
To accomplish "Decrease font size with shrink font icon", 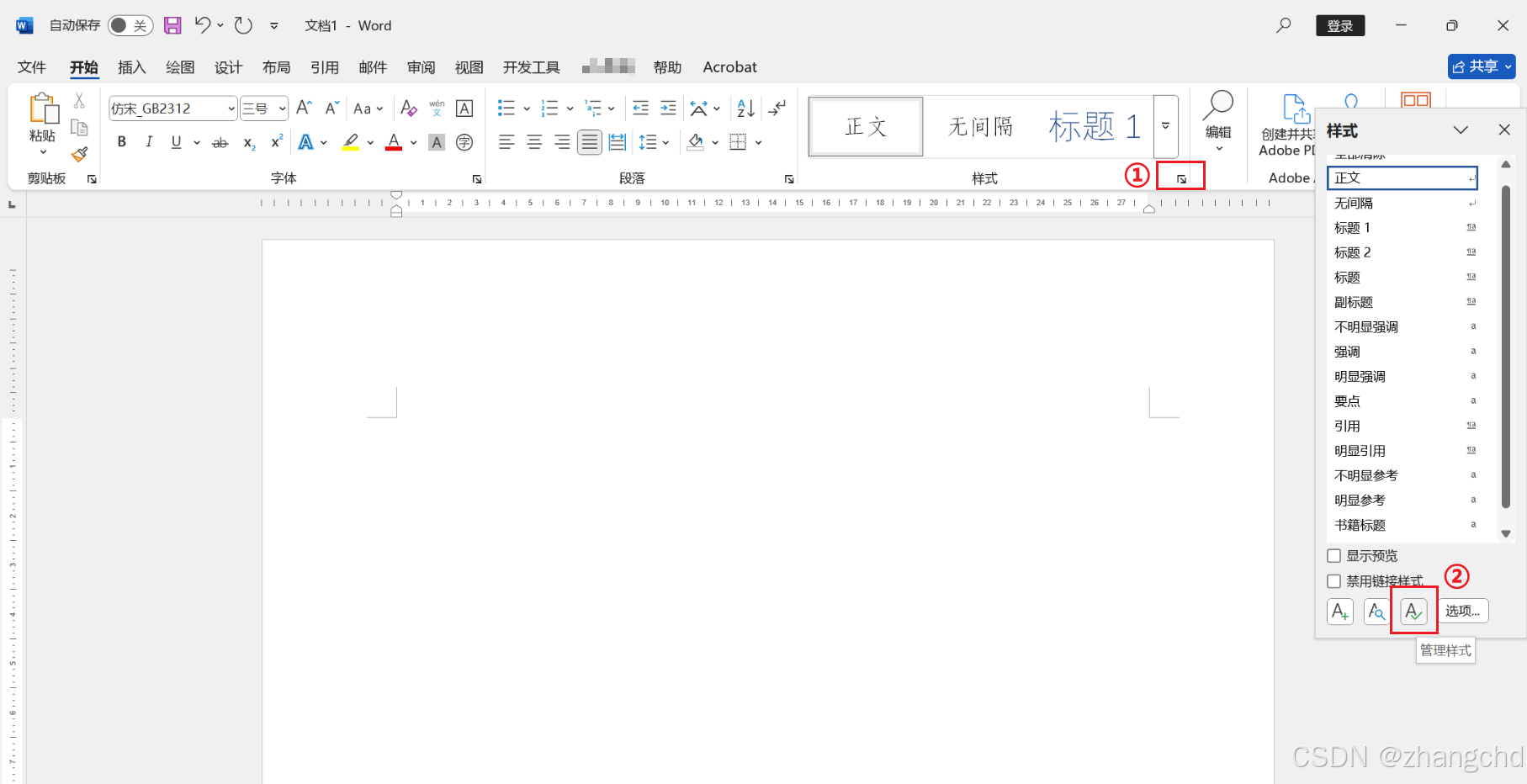I will point(332,108).
